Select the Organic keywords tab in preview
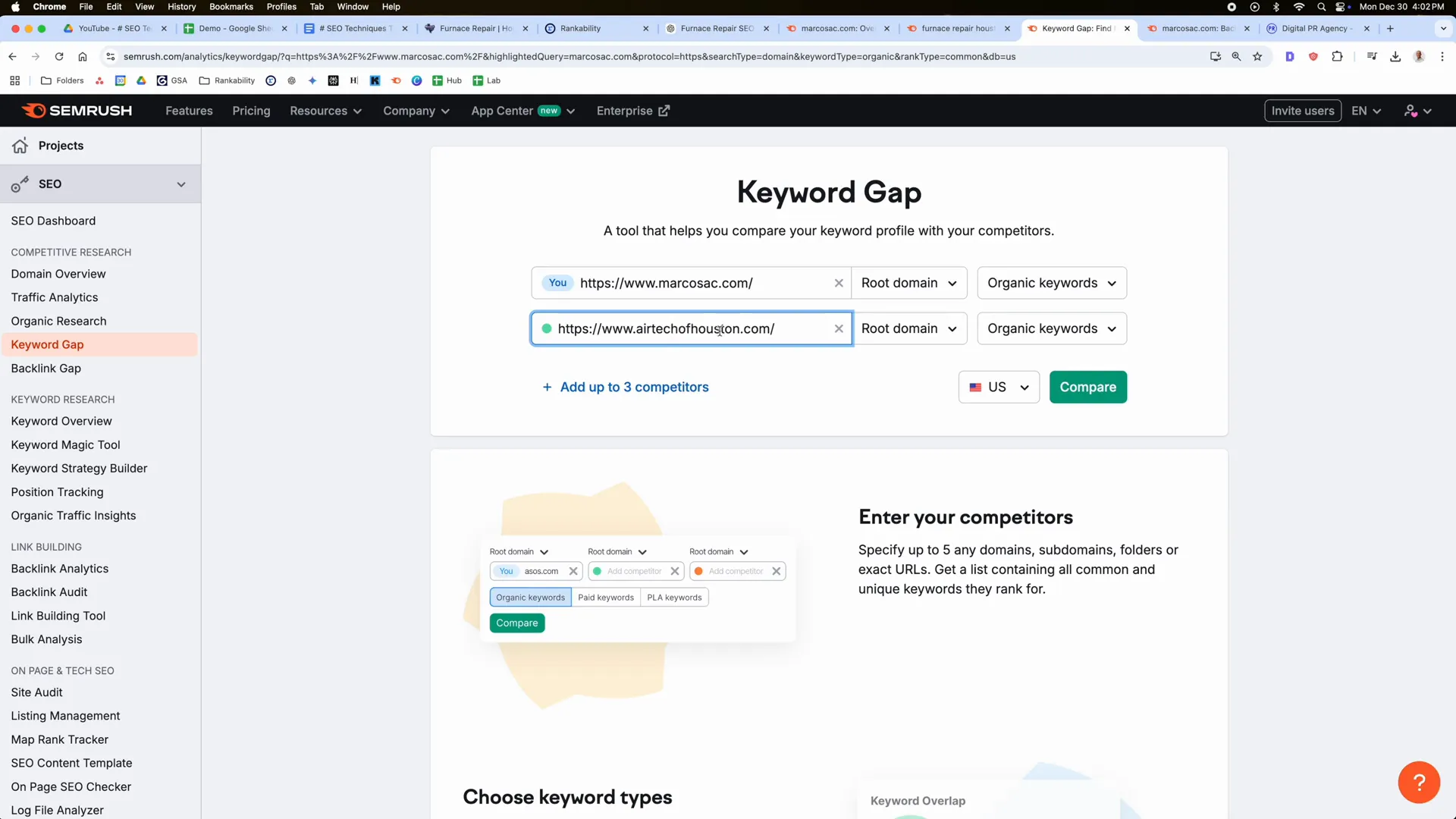 tap(529, 597)
